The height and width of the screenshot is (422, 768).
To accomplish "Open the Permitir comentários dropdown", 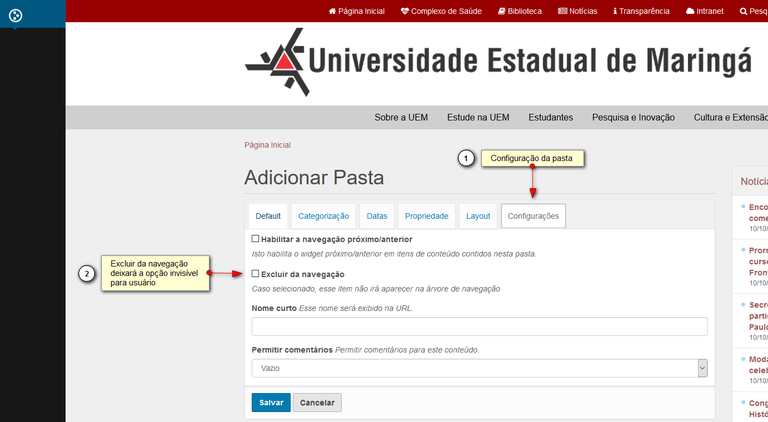I will (x=479, y=368).
